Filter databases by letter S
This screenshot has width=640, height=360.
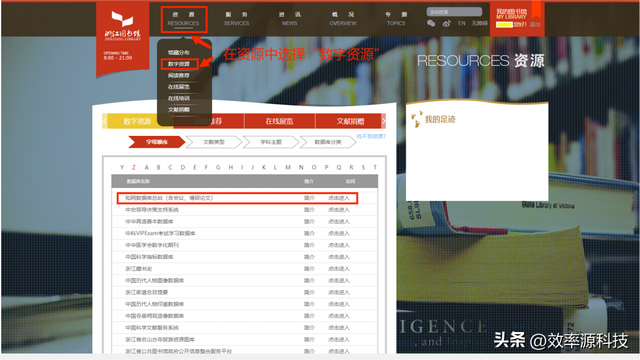363,167
